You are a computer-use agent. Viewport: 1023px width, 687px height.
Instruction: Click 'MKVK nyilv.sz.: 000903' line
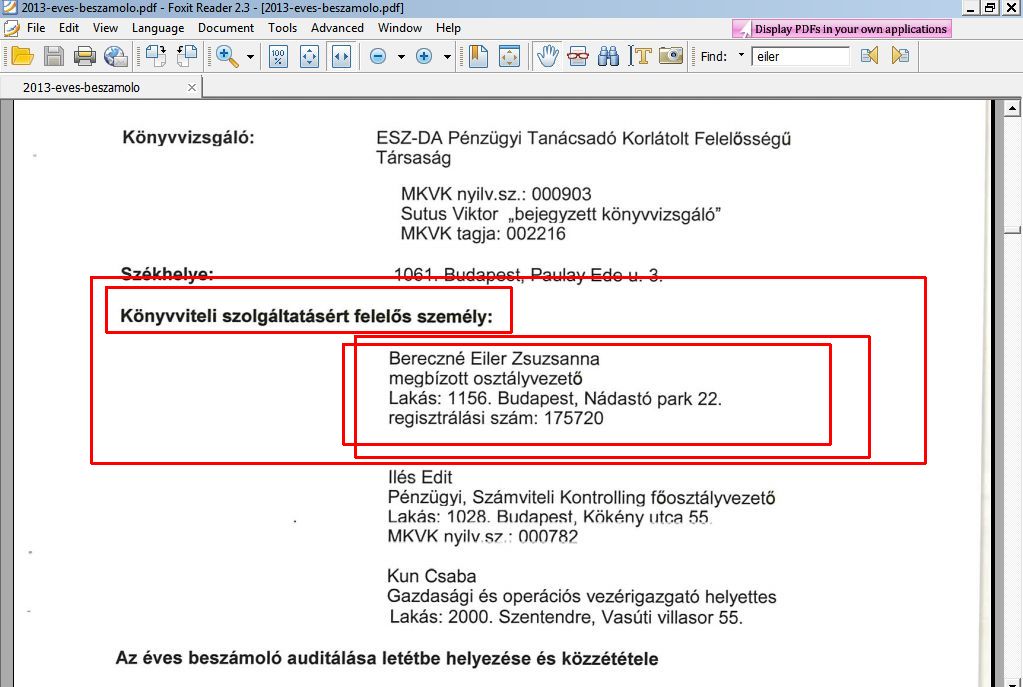tap(496, 194)
